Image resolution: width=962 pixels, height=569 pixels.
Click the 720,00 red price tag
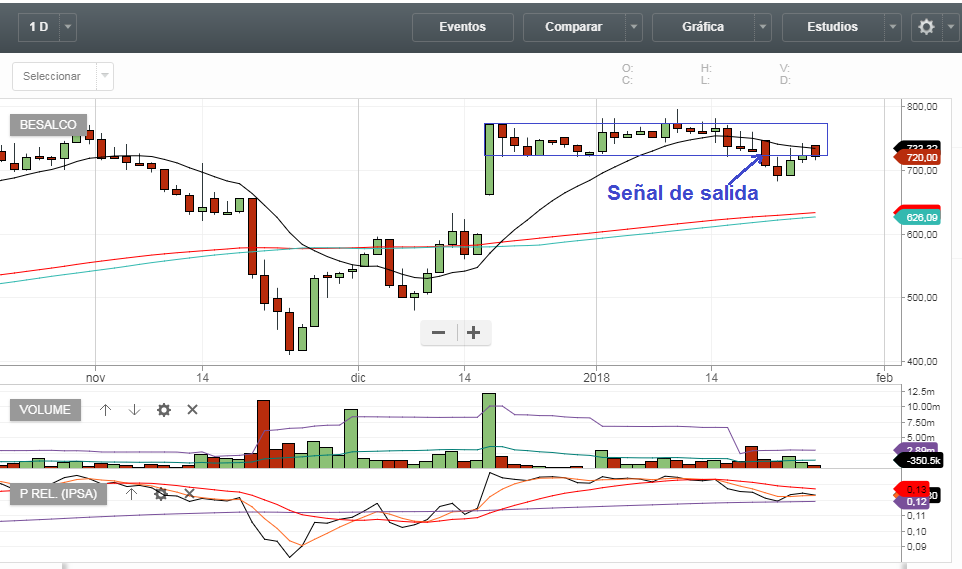pyautogui.click(x=917, y=158)
